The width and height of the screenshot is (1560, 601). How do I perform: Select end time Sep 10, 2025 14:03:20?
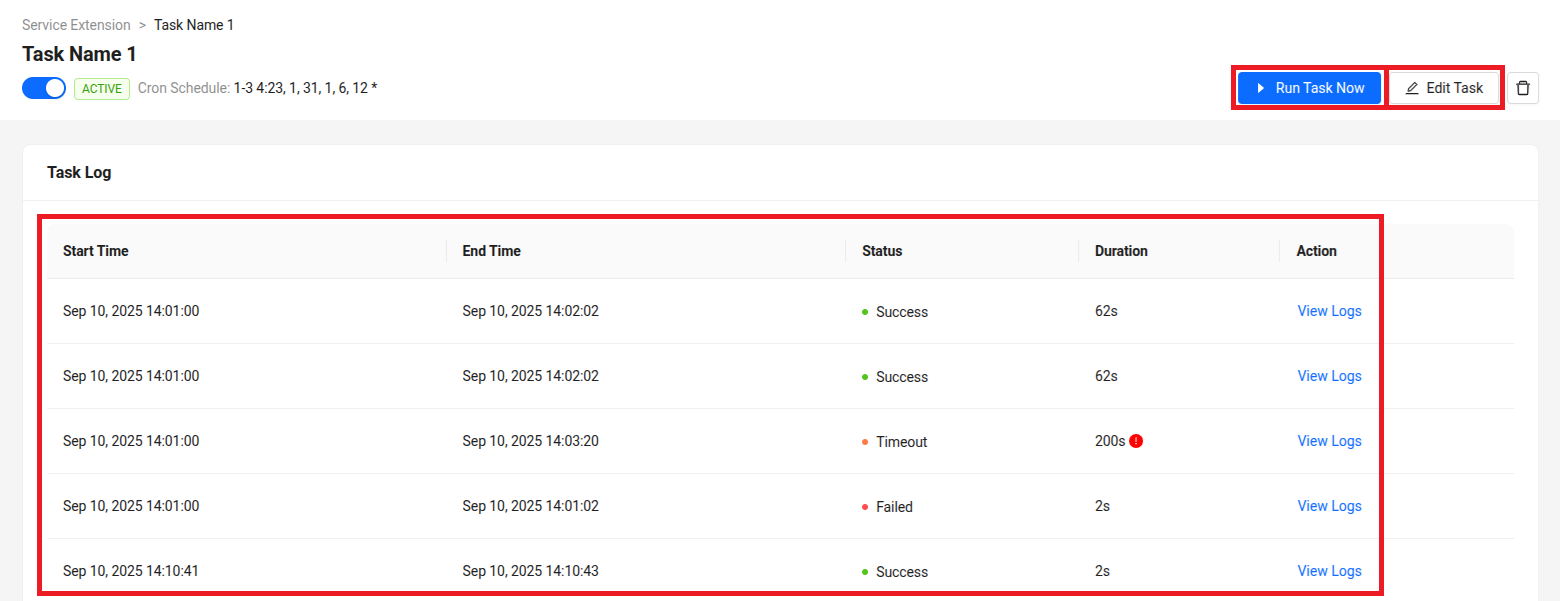(x=531, y=441)
